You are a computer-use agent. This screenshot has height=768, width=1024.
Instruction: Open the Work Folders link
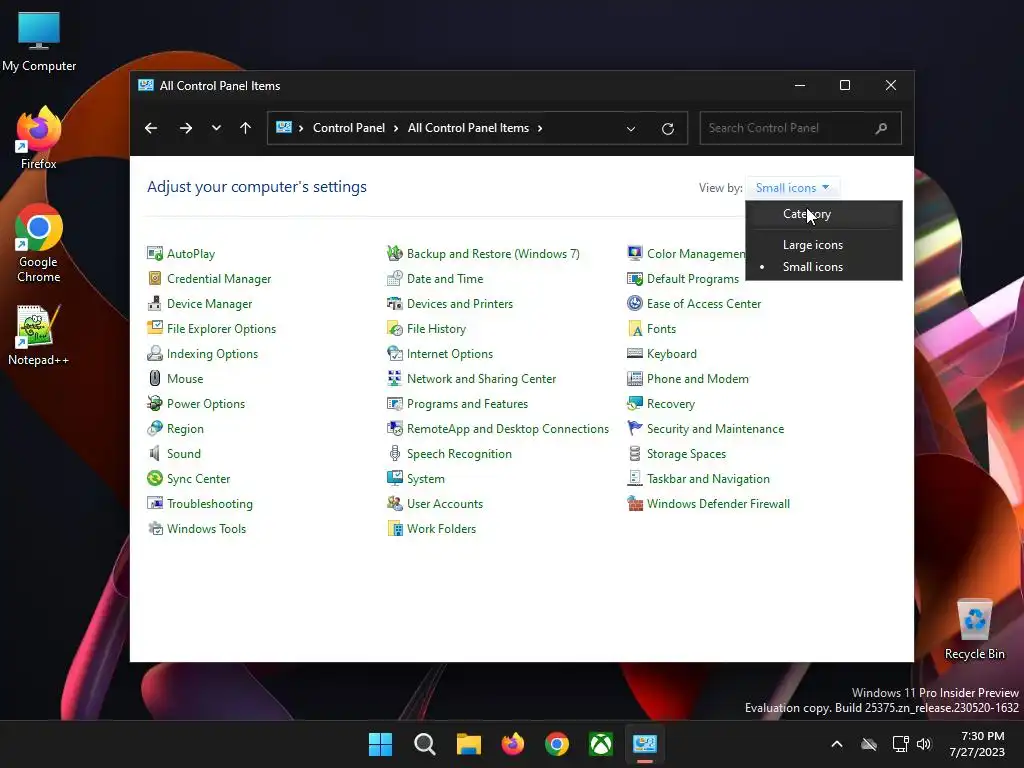[441, 528]
